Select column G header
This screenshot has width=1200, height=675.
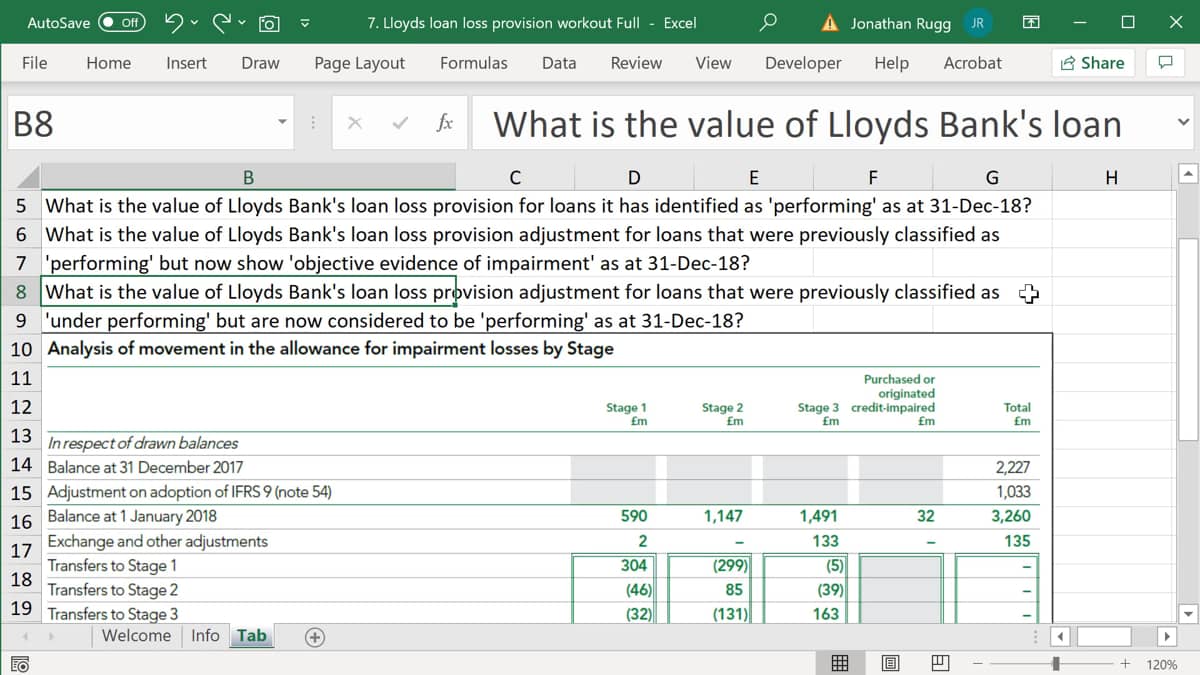point(991,178)
